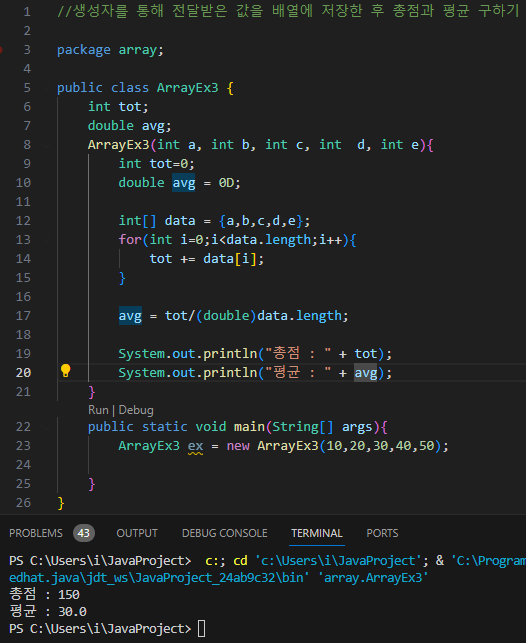Click 'int tot=0;' on line 9

157,164
